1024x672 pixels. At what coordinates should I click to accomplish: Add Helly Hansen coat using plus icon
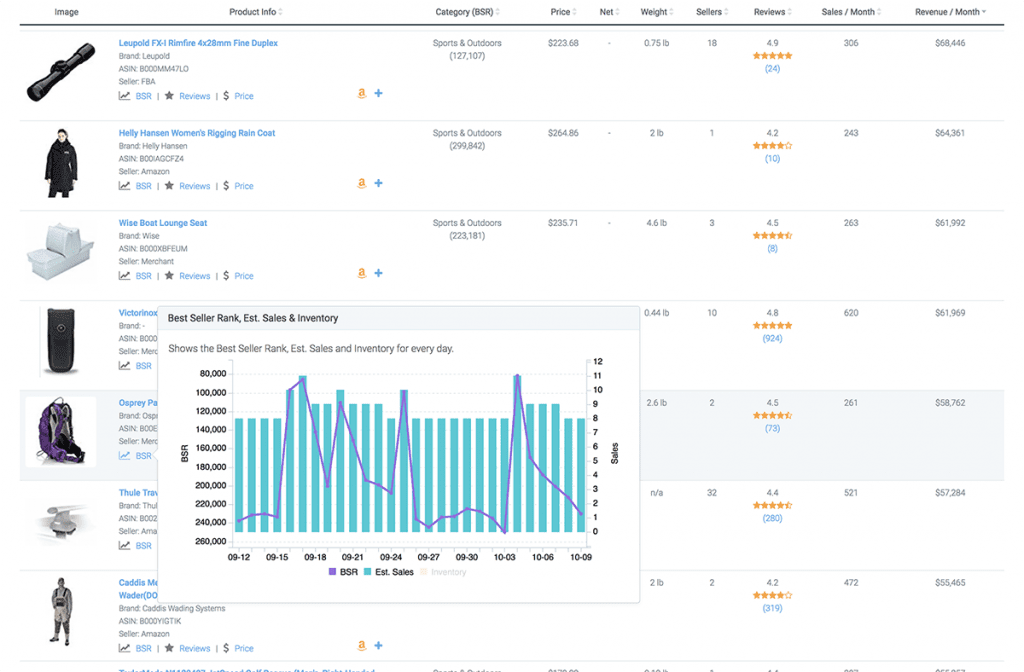[x=378, y=183]
